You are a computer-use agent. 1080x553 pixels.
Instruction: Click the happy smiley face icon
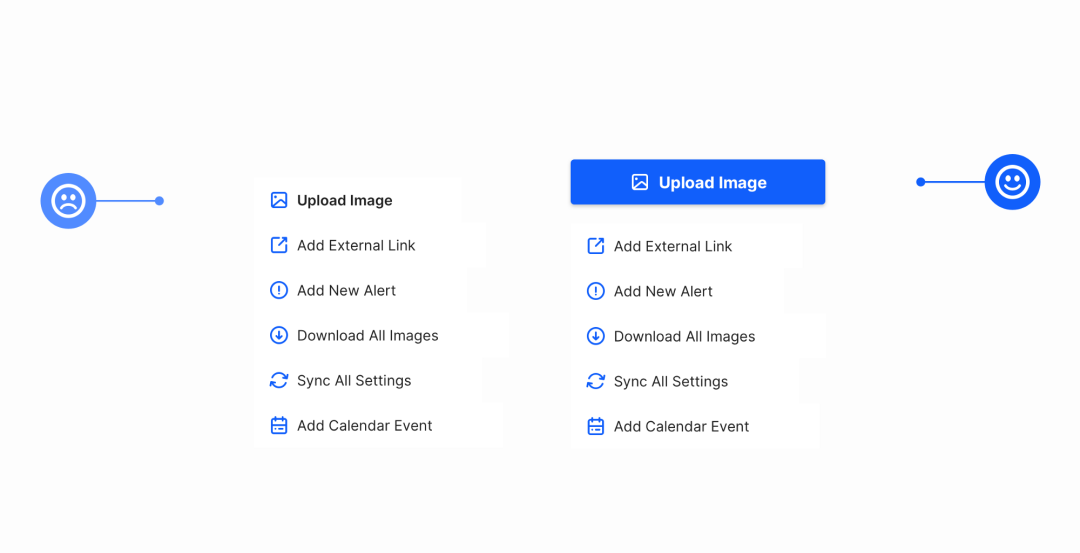(x=1012, y=182)
